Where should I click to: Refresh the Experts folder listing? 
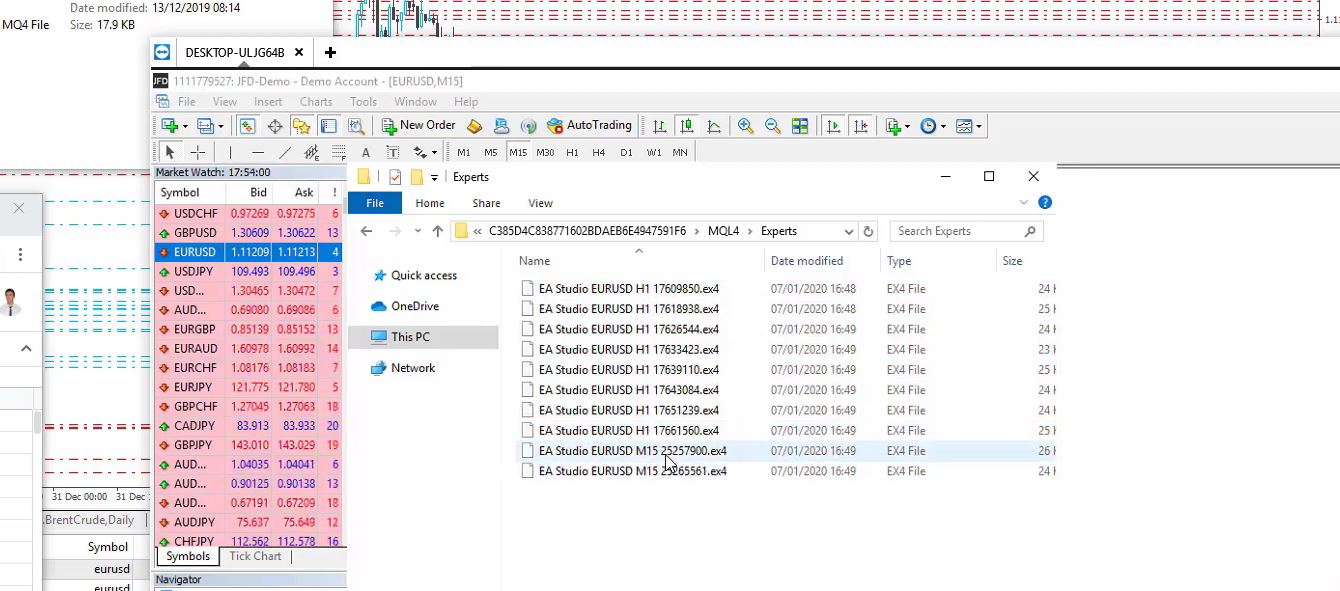pyautogui.click(x=868, y=230)
